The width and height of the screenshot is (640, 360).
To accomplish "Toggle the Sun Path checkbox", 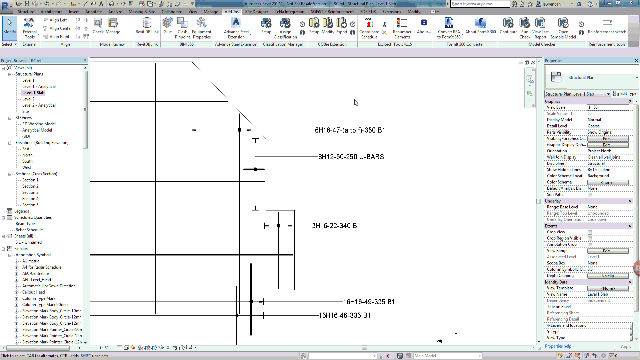I will pyautogui.click(x=590, y=195).
